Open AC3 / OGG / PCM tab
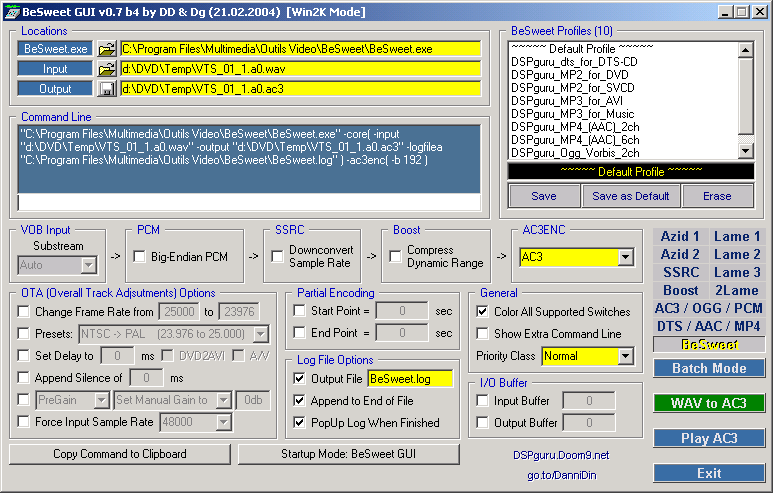 709,308
